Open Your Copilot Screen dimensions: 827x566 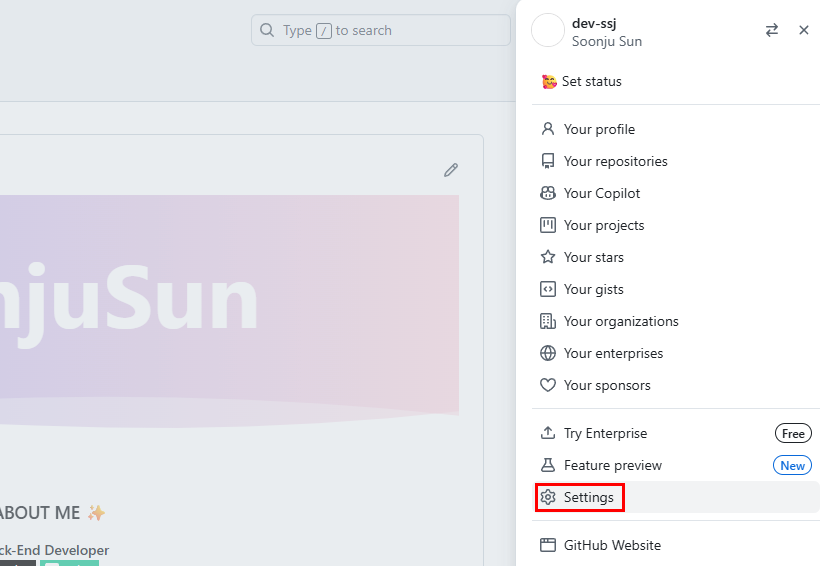(676, 194)
